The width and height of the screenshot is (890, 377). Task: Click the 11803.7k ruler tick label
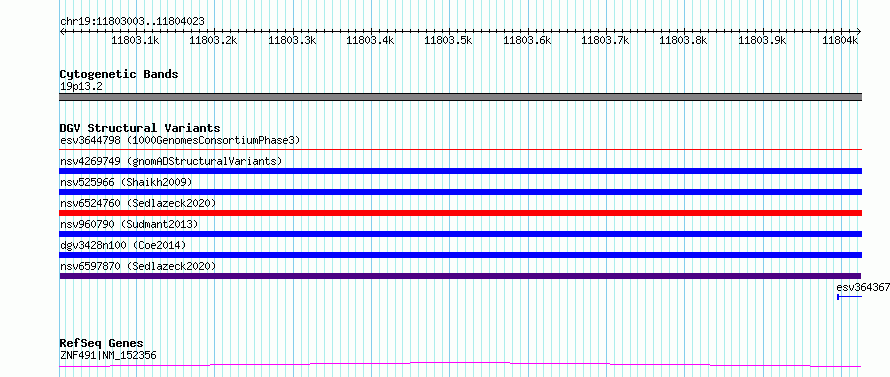point(606,40)
